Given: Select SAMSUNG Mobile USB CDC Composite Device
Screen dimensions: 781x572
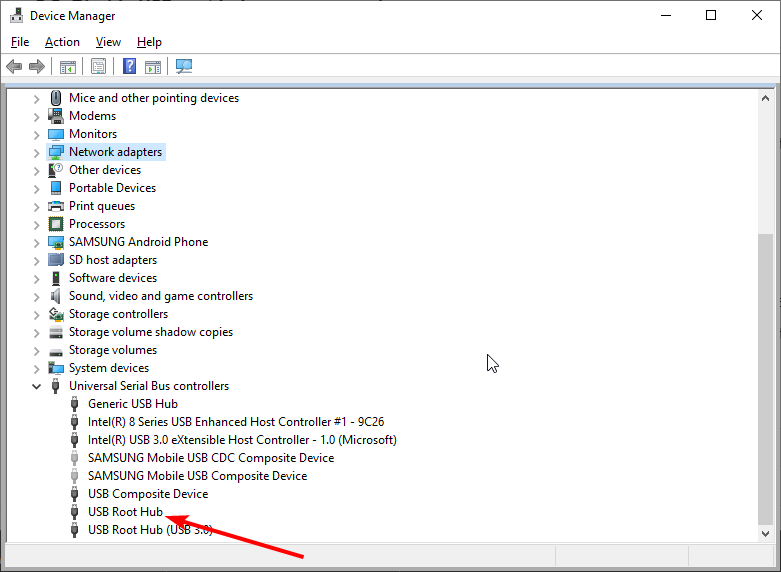Looking at the screenshot, I should click(x=211, y=458).
